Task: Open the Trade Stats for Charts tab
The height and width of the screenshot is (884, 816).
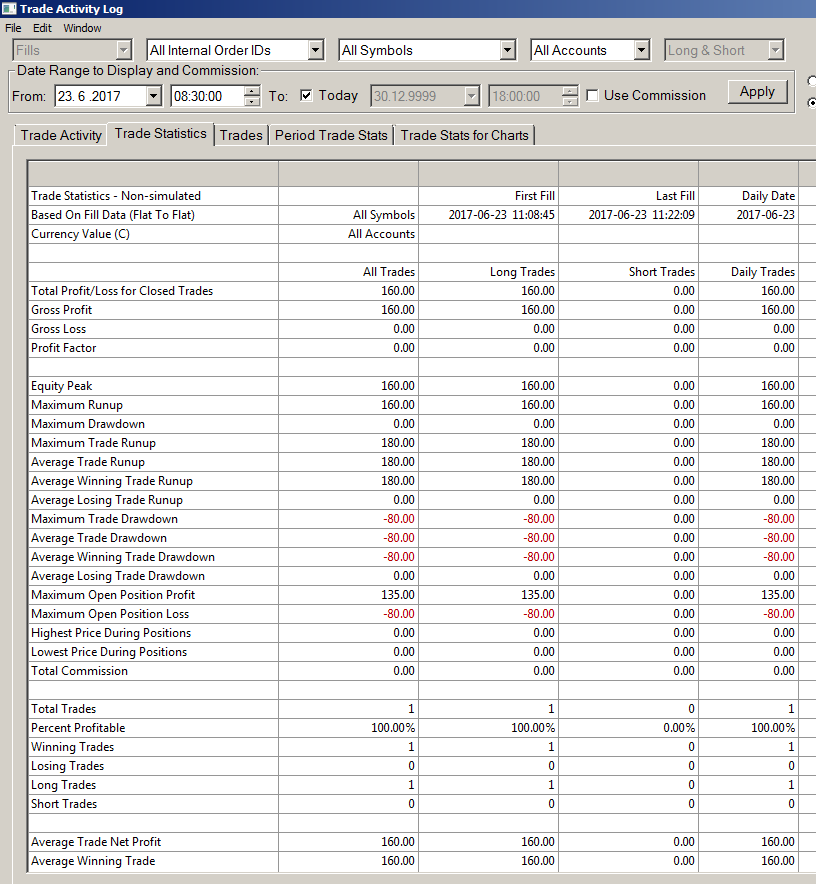Action: pyautogui.click(x=465, y=135)
